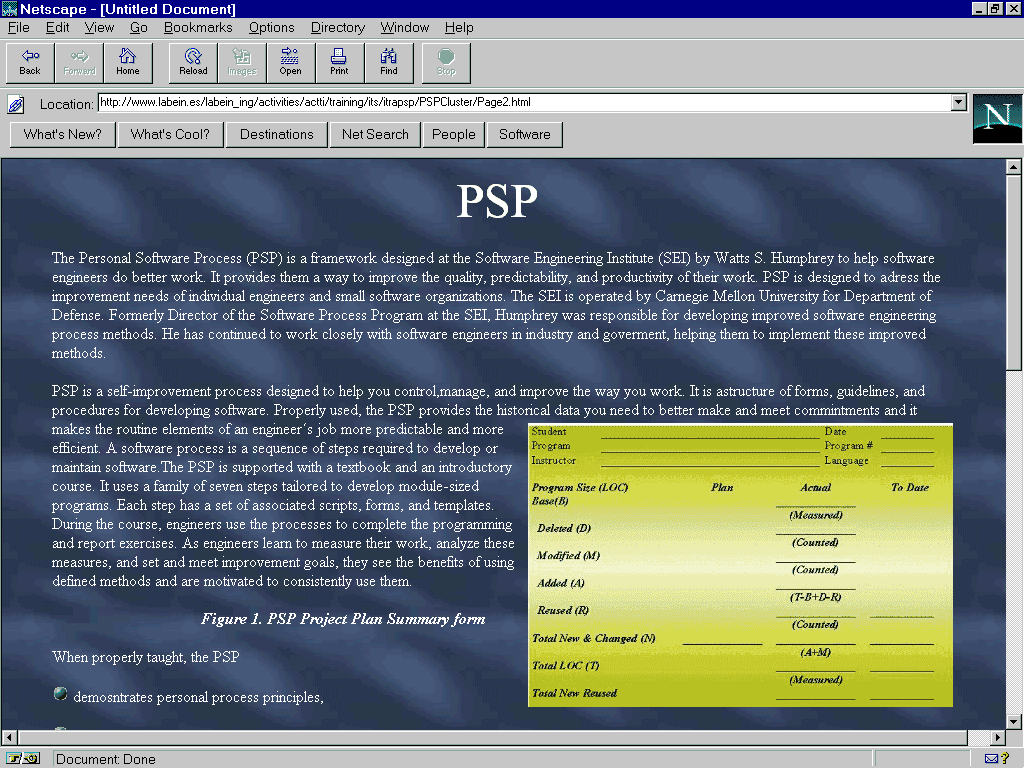Click the What's Cool? directory button
1024x768 pixels.
(x=170, y=135)
